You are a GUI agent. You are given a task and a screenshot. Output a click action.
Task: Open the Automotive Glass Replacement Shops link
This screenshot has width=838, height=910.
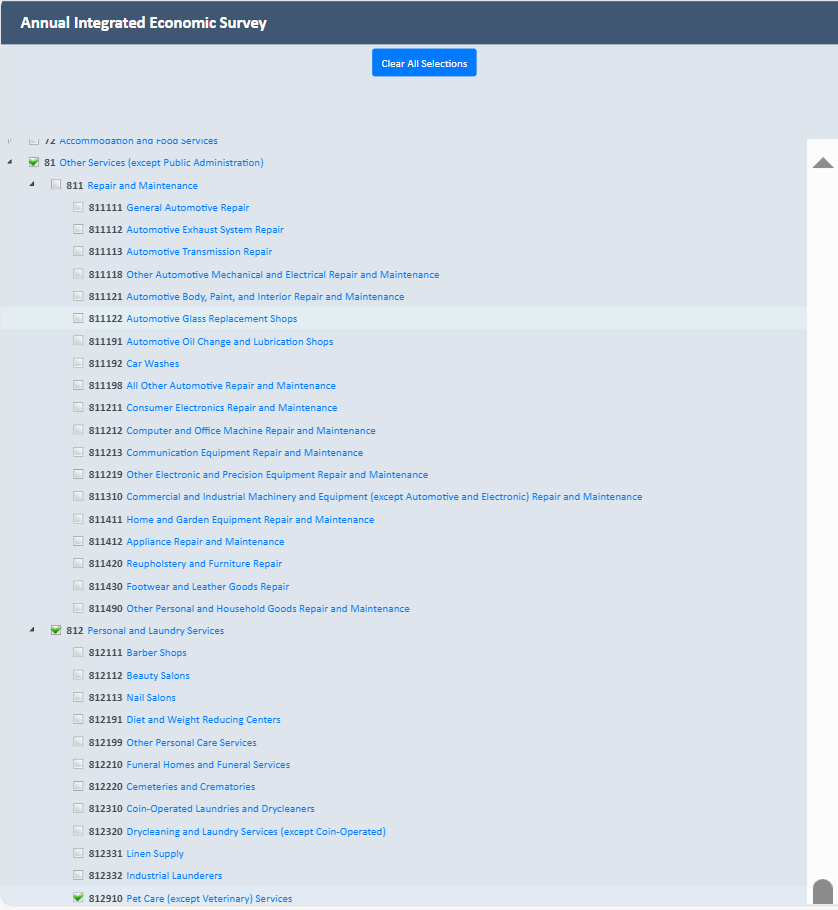point(211,319)
